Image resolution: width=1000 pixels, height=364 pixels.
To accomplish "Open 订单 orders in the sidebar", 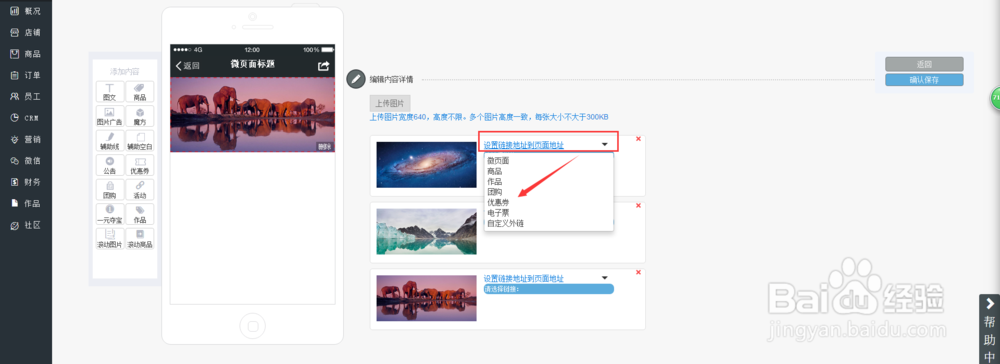I will [26, 75].
